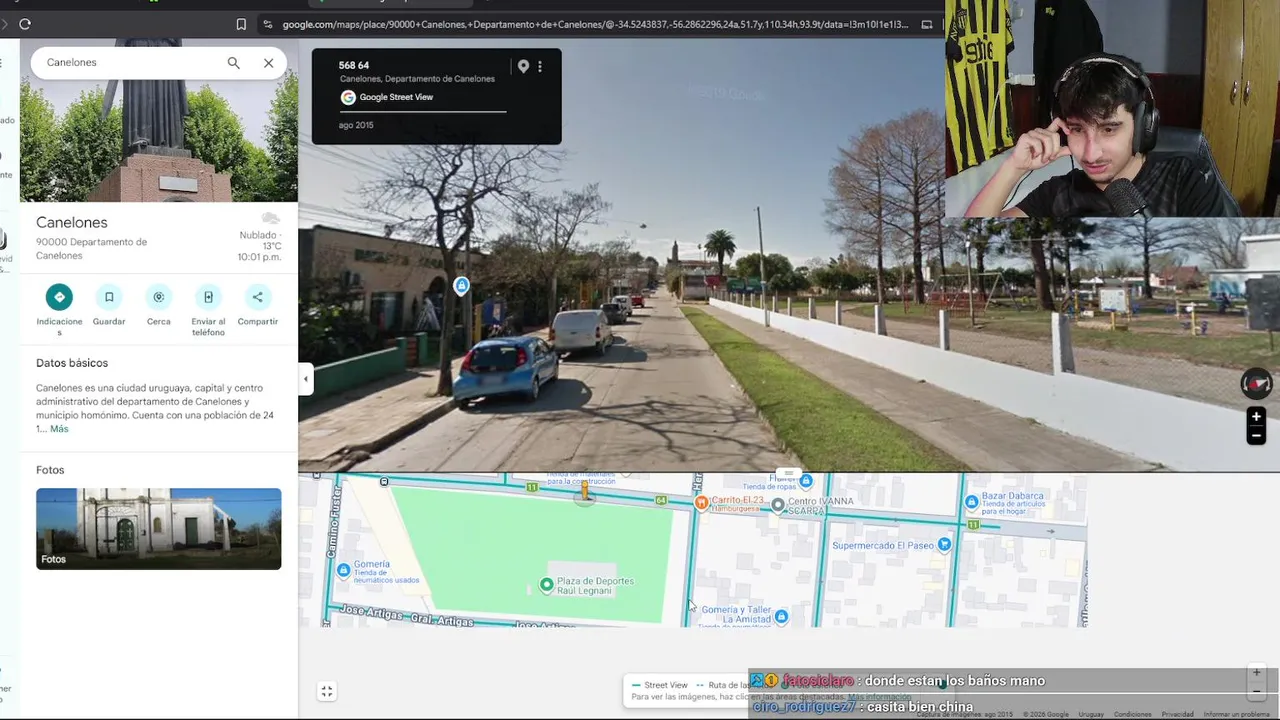Click the Supermercado El Paseo label
The height and width of the screenshot is (720, 1280).
coord(883,546)
